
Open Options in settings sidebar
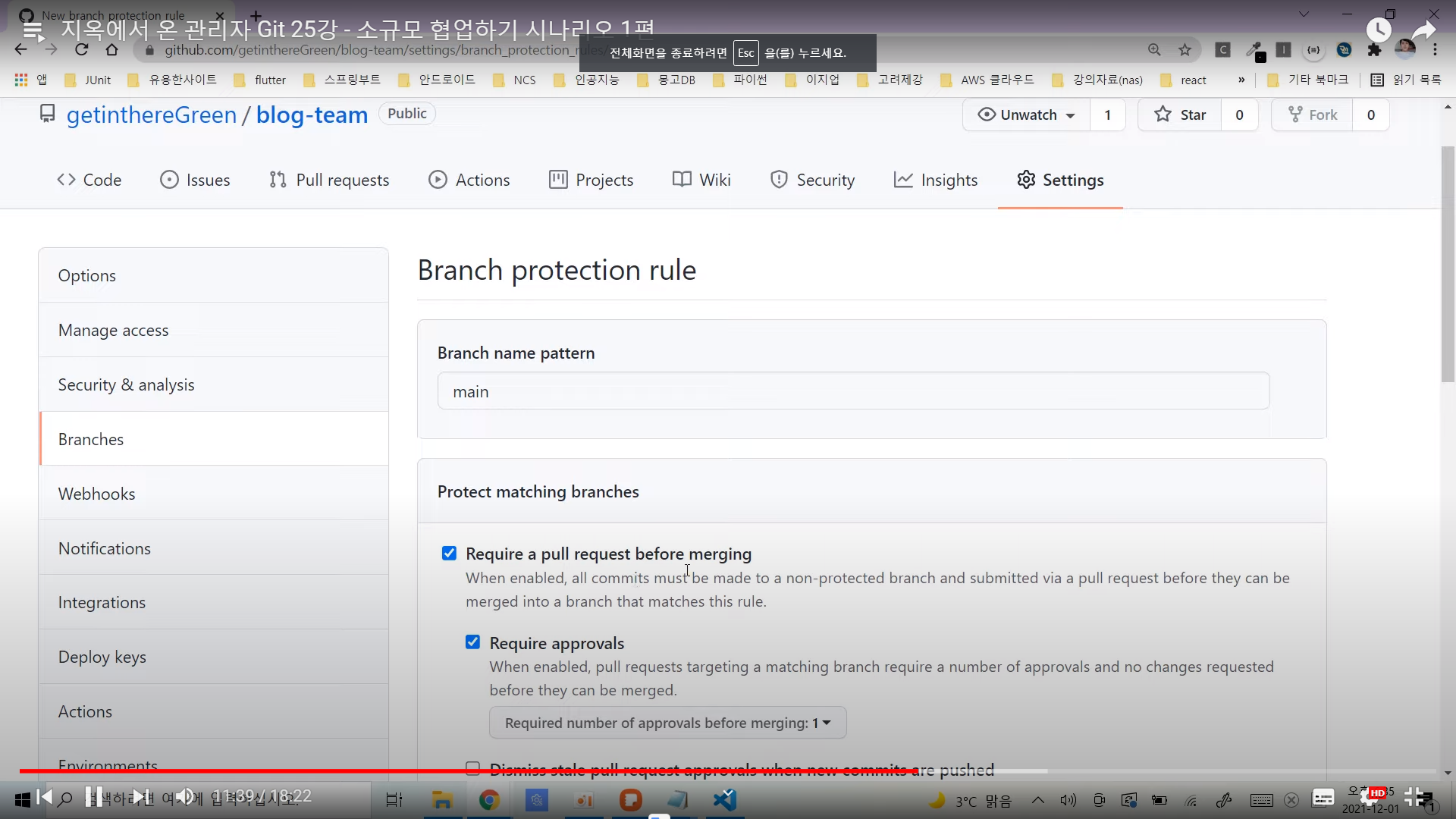[214, 275]
